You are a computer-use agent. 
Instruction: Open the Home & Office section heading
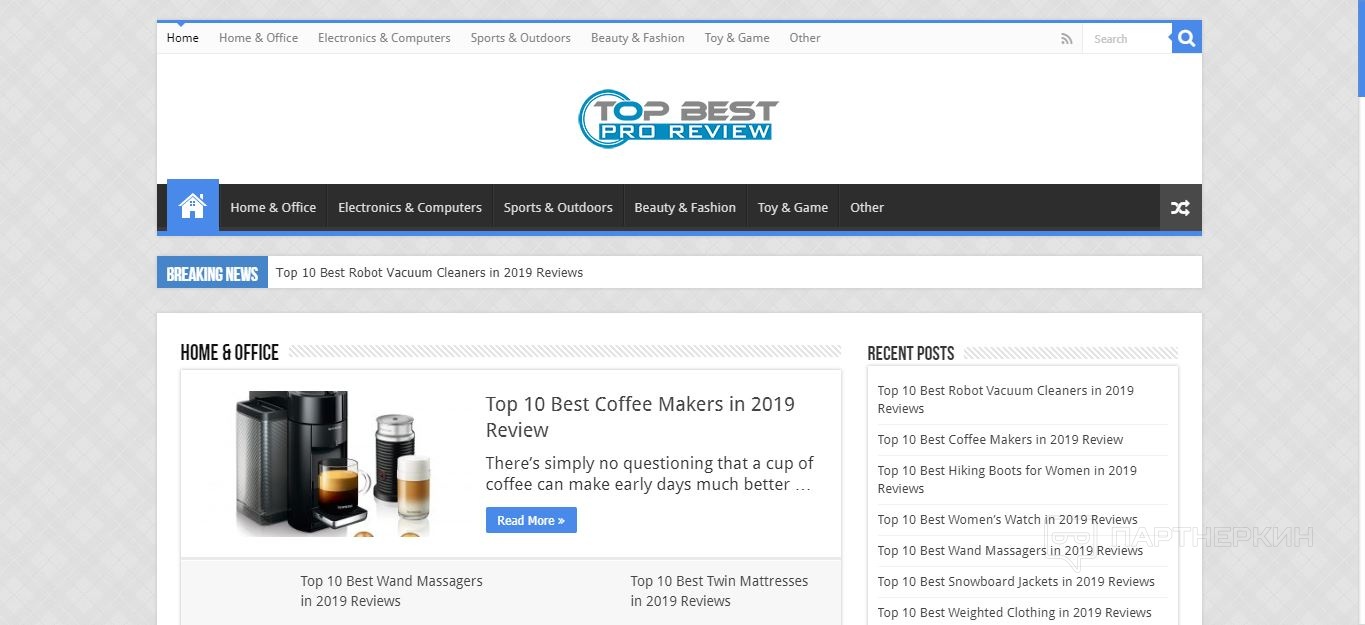pyautogui.click(x=229, y=352)
